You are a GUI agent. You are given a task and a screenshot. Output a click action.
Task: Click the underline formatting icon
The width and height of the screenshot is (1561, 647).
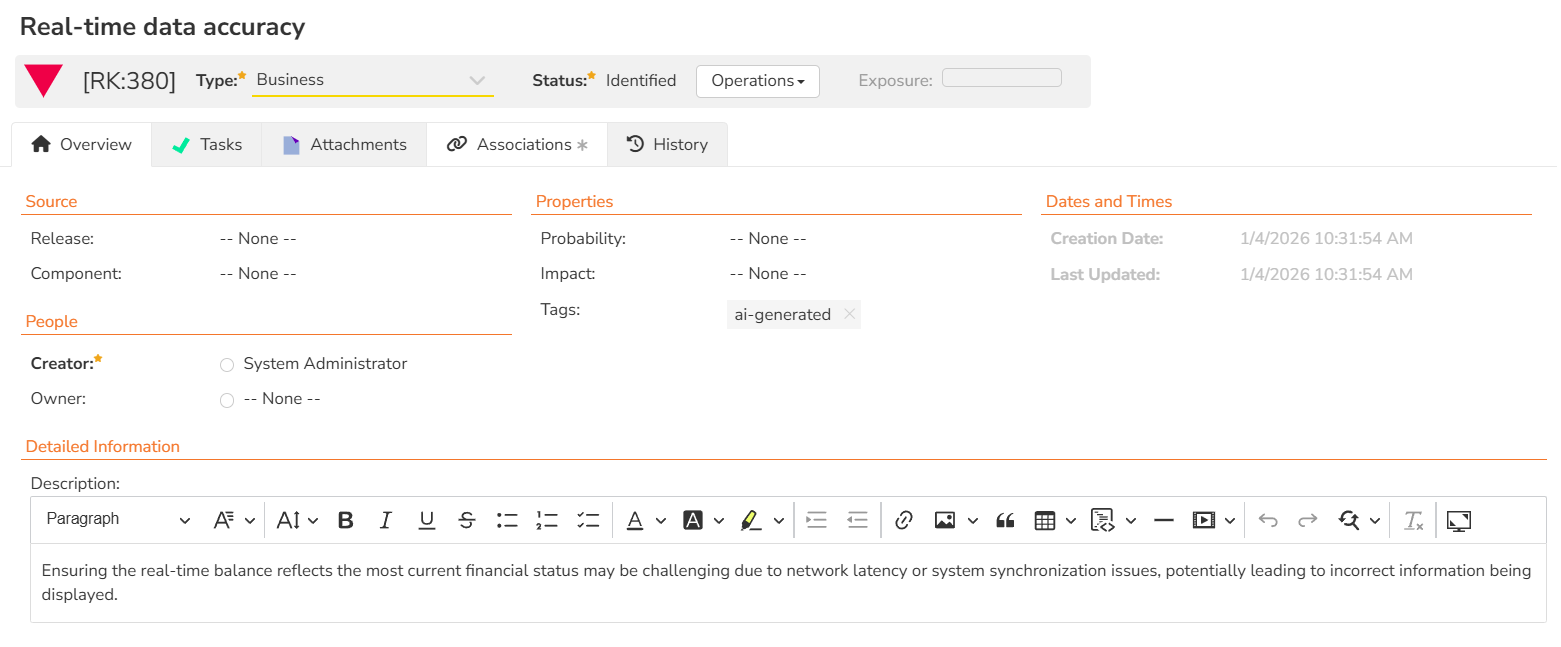pos(427,520)
